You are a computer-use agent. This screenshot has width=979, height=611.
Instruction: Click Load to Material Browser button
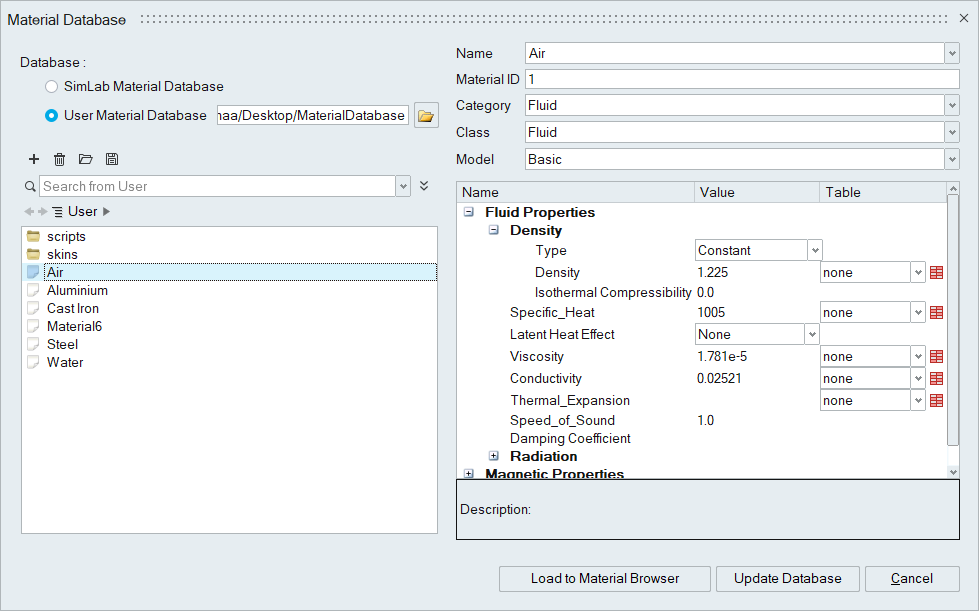click(x=605, y=578)
